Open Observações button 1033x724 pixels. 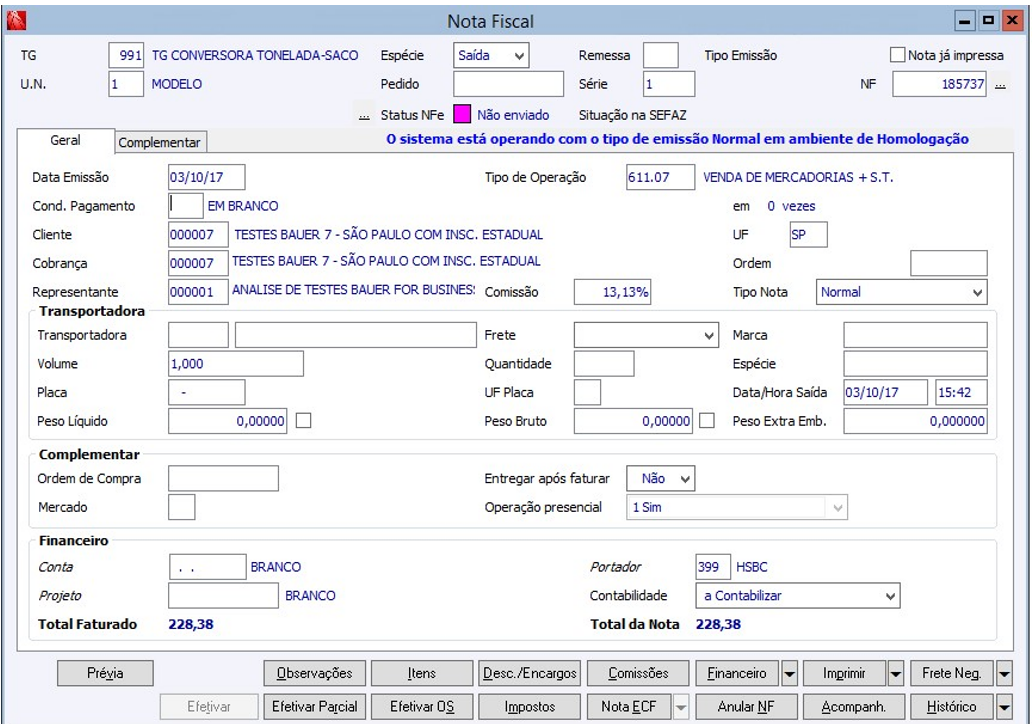315,674
